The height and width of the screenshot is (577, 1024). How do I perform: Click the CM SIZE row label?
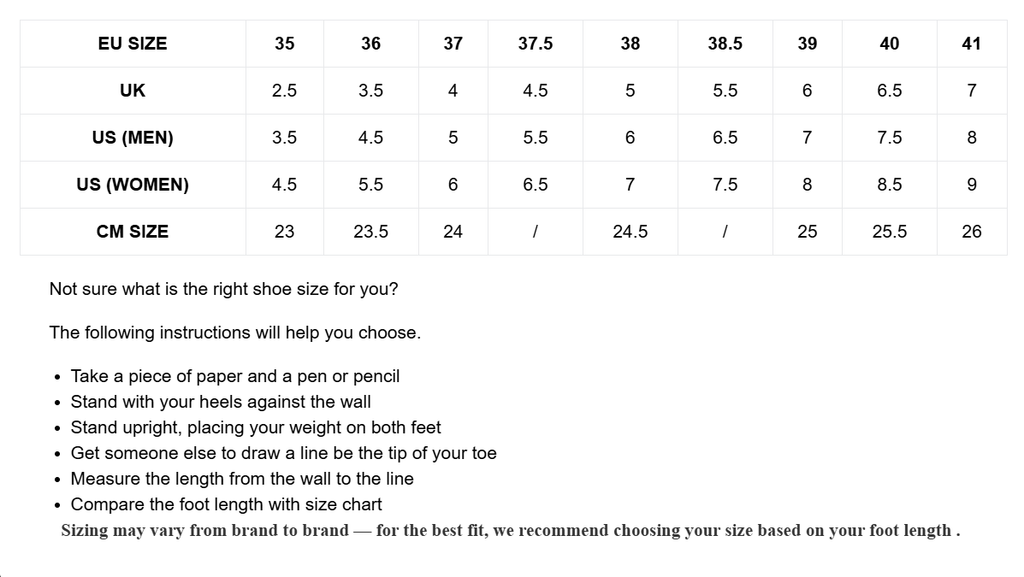(133, 231)
